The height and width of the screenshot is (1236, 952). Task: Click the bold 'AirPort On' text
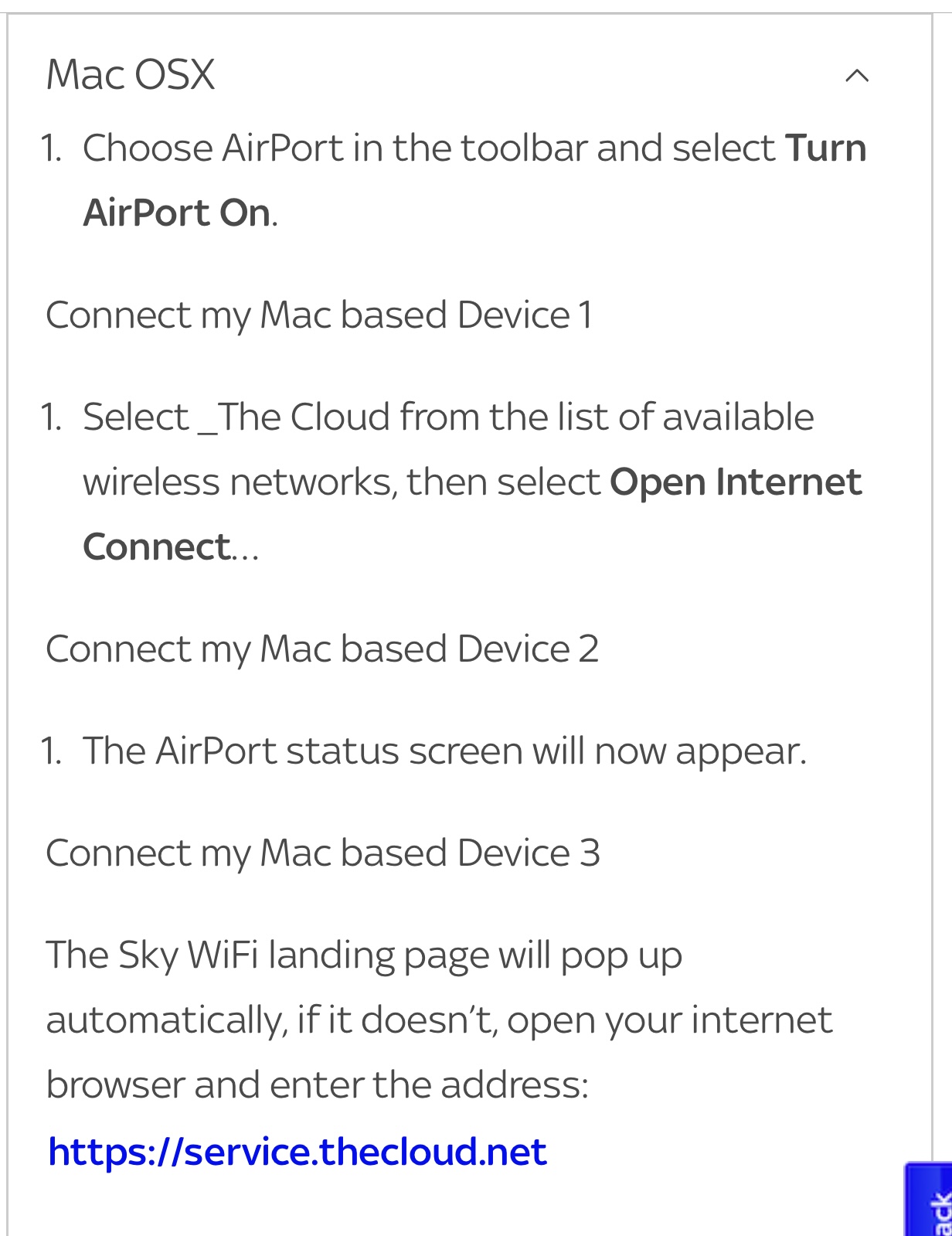[x=177, y=213]
